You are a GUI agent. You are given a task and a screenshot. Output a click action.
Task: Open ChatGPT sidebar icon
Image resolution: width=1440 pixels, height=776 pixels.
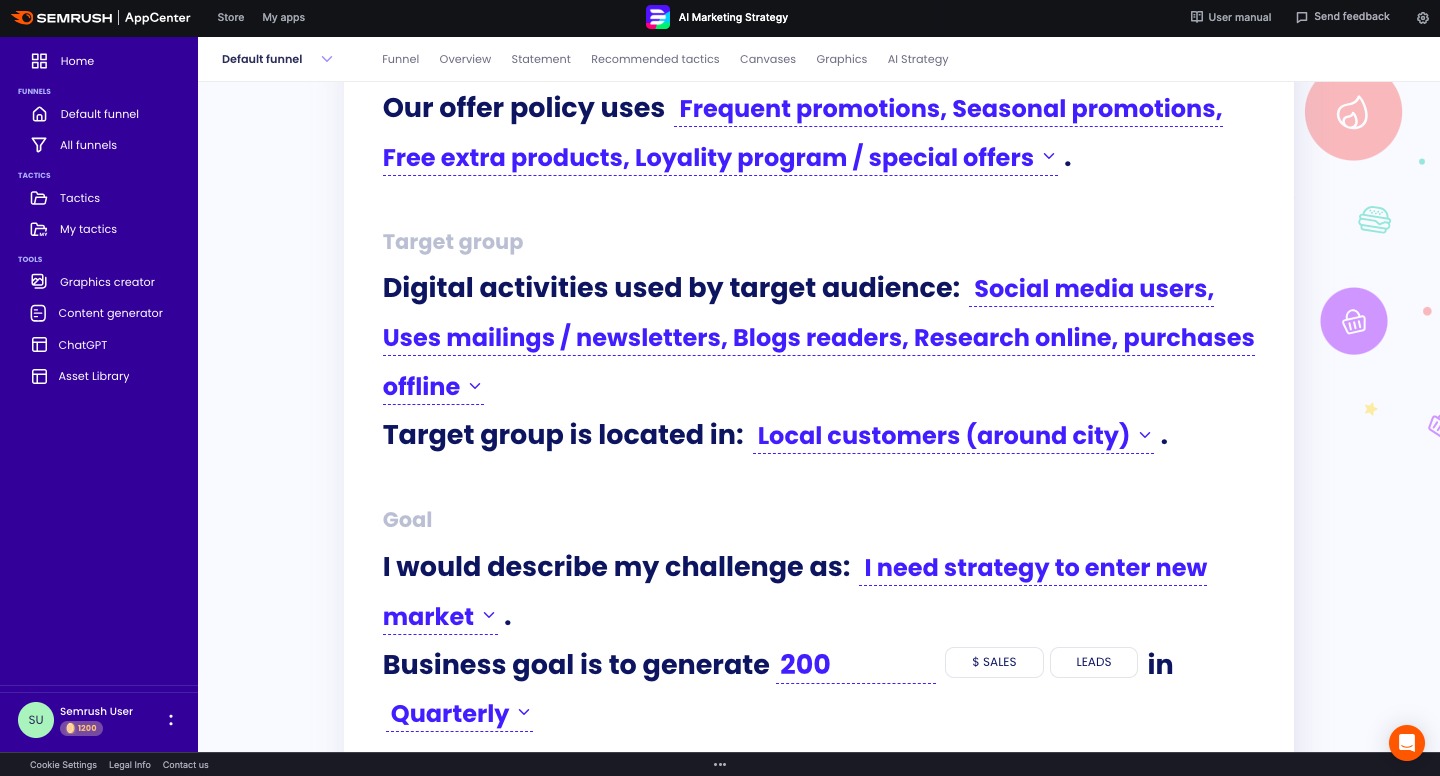pos(39,345)
